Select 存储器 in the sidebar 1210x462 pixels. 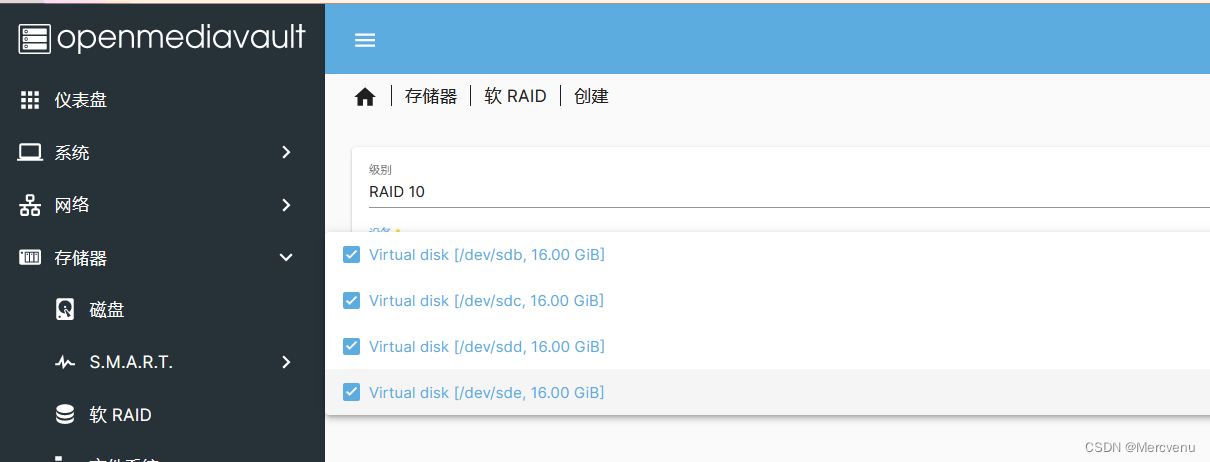pyautogui.click(x=81, y=258)
